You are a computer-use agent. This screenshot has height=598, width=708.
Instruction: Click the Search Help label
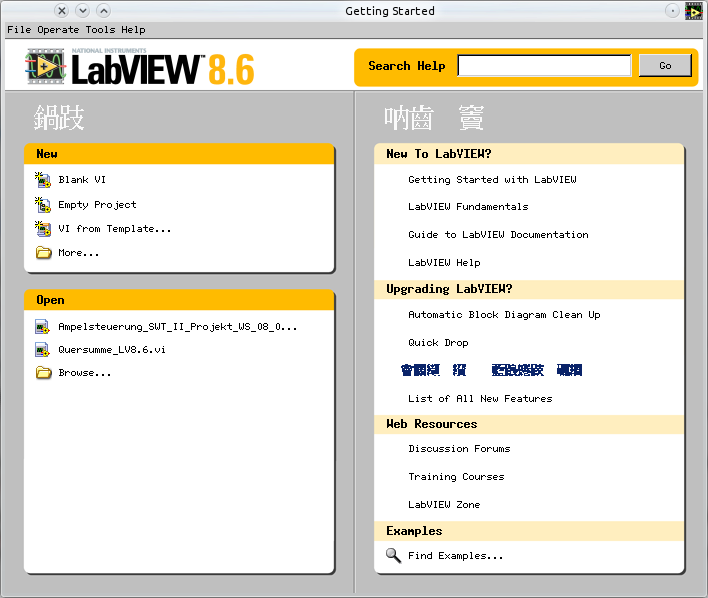406,66
